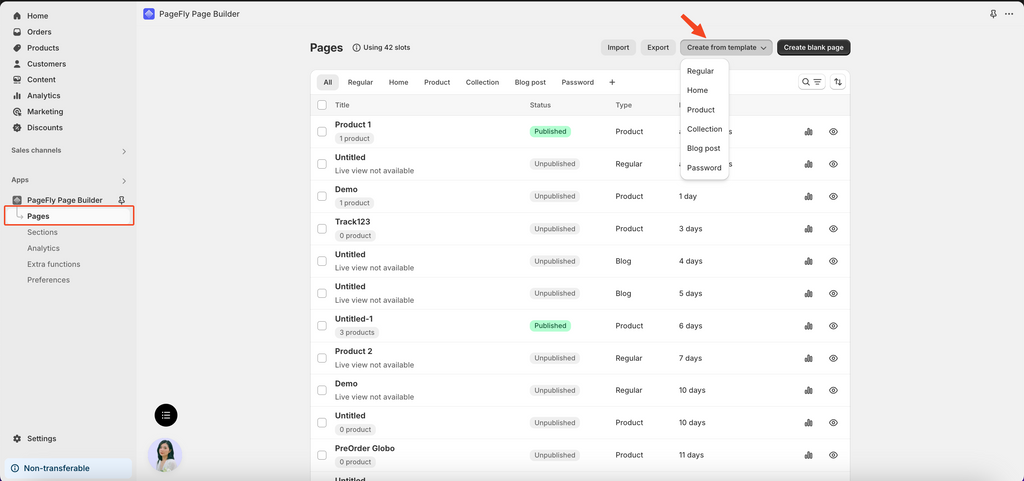Screen dimensions: 1024x481
Task: Click the support agent avatar
Action: 165,455
